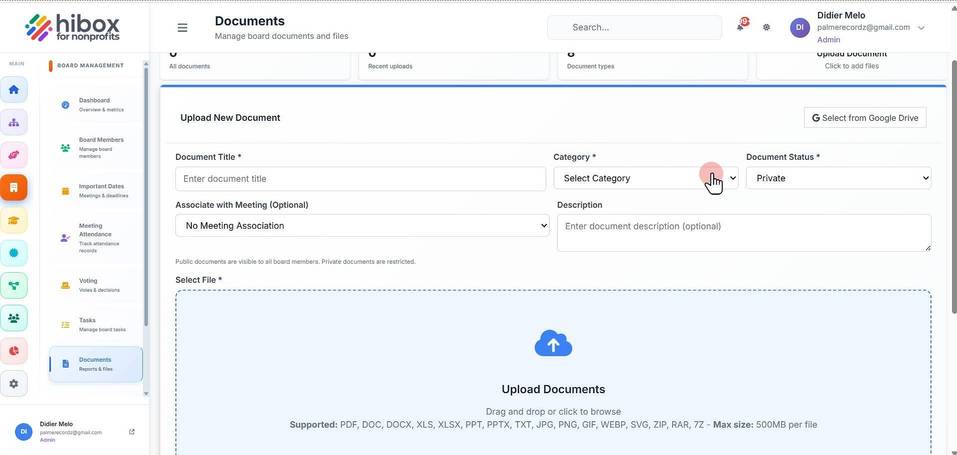Image resolution: width=957 pixels, height=455 pixels.
Task: Click the Voting ballot box icon
Action: coord(65,285)
